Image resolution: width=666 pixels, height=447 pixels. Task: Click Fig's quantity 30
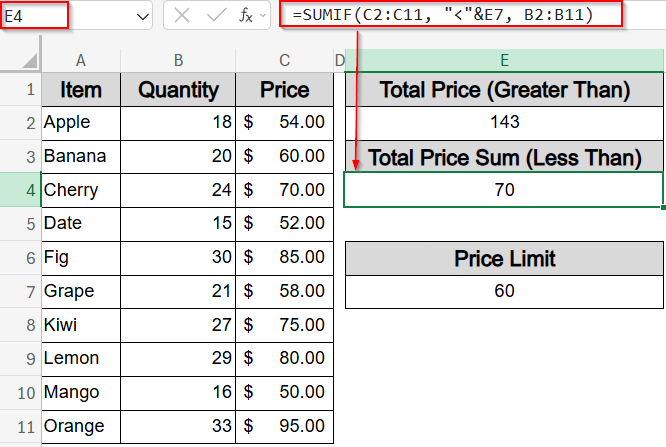coord(178,258)
